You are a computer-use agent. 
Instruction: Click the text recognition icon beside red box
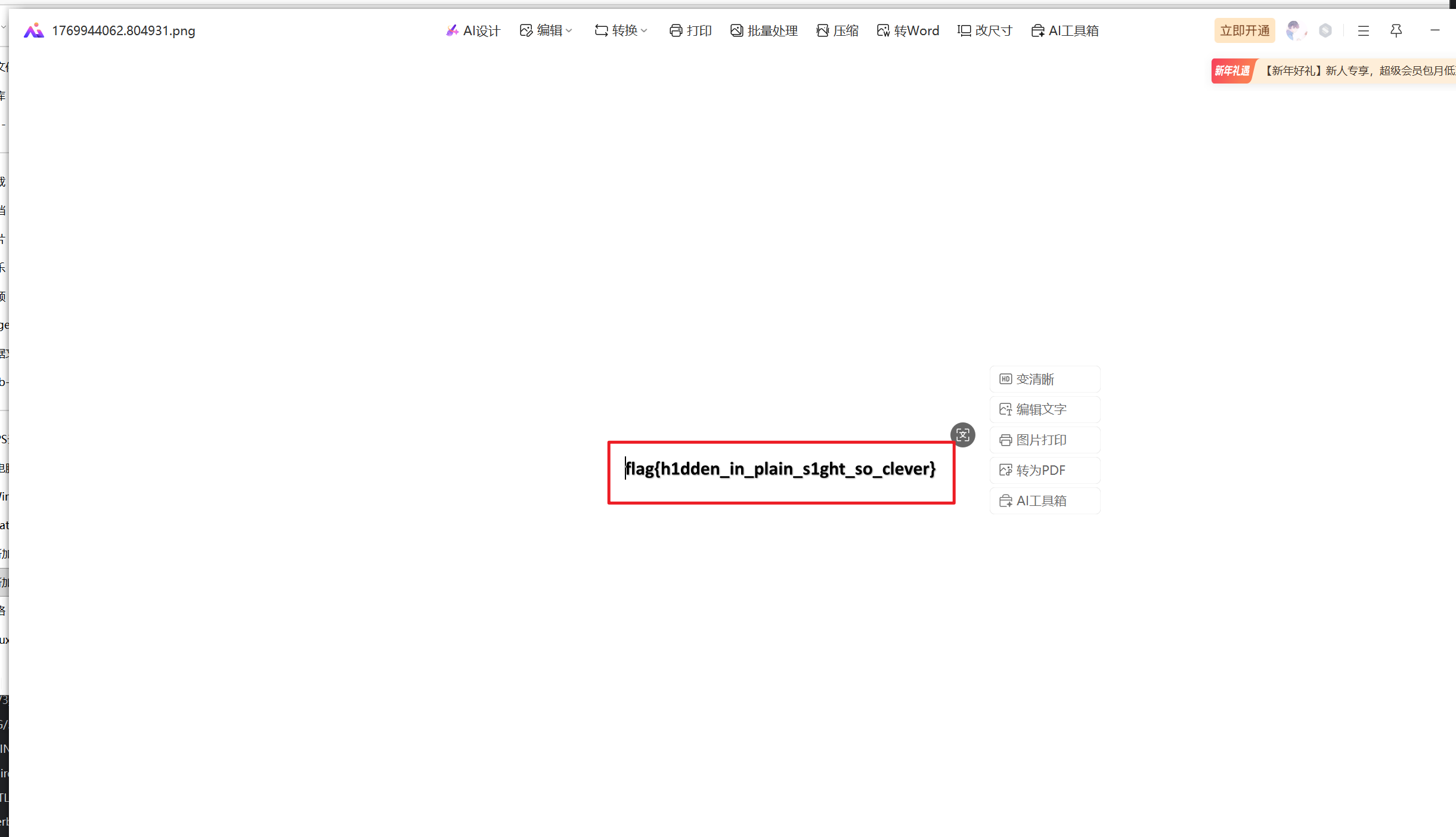coord(962,434)
